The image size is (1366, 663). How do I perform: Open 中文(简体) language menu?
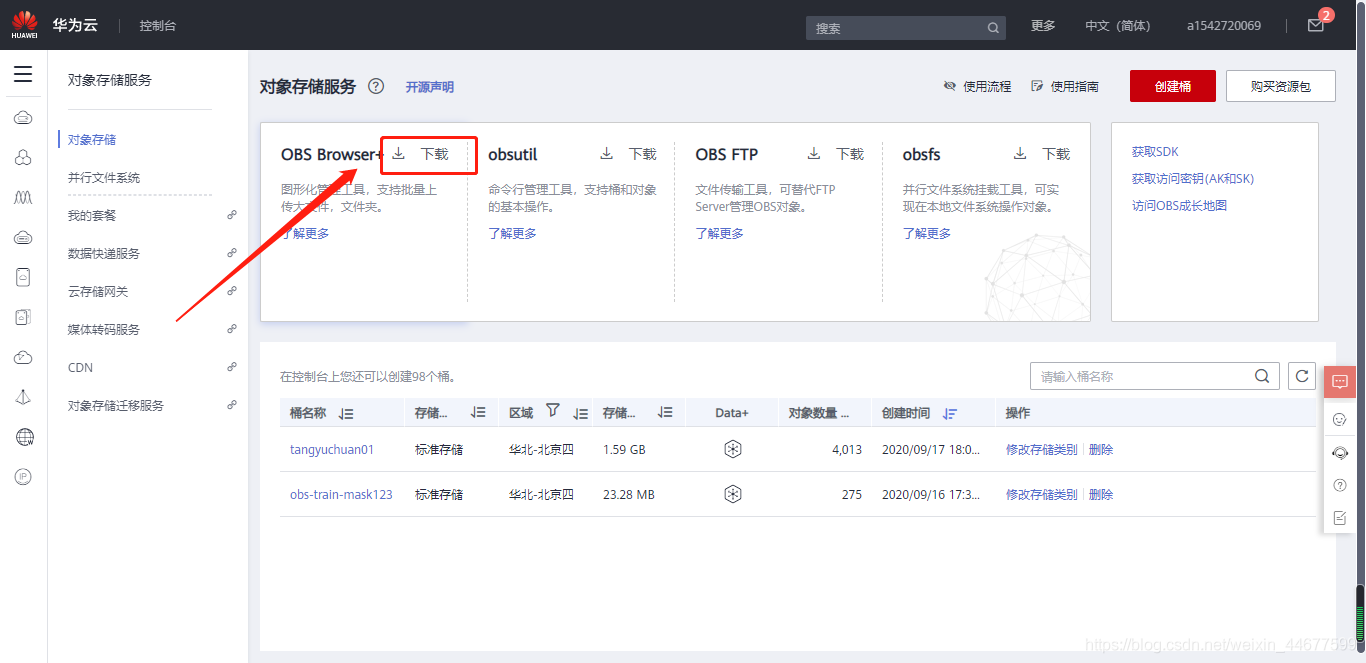1118,26
